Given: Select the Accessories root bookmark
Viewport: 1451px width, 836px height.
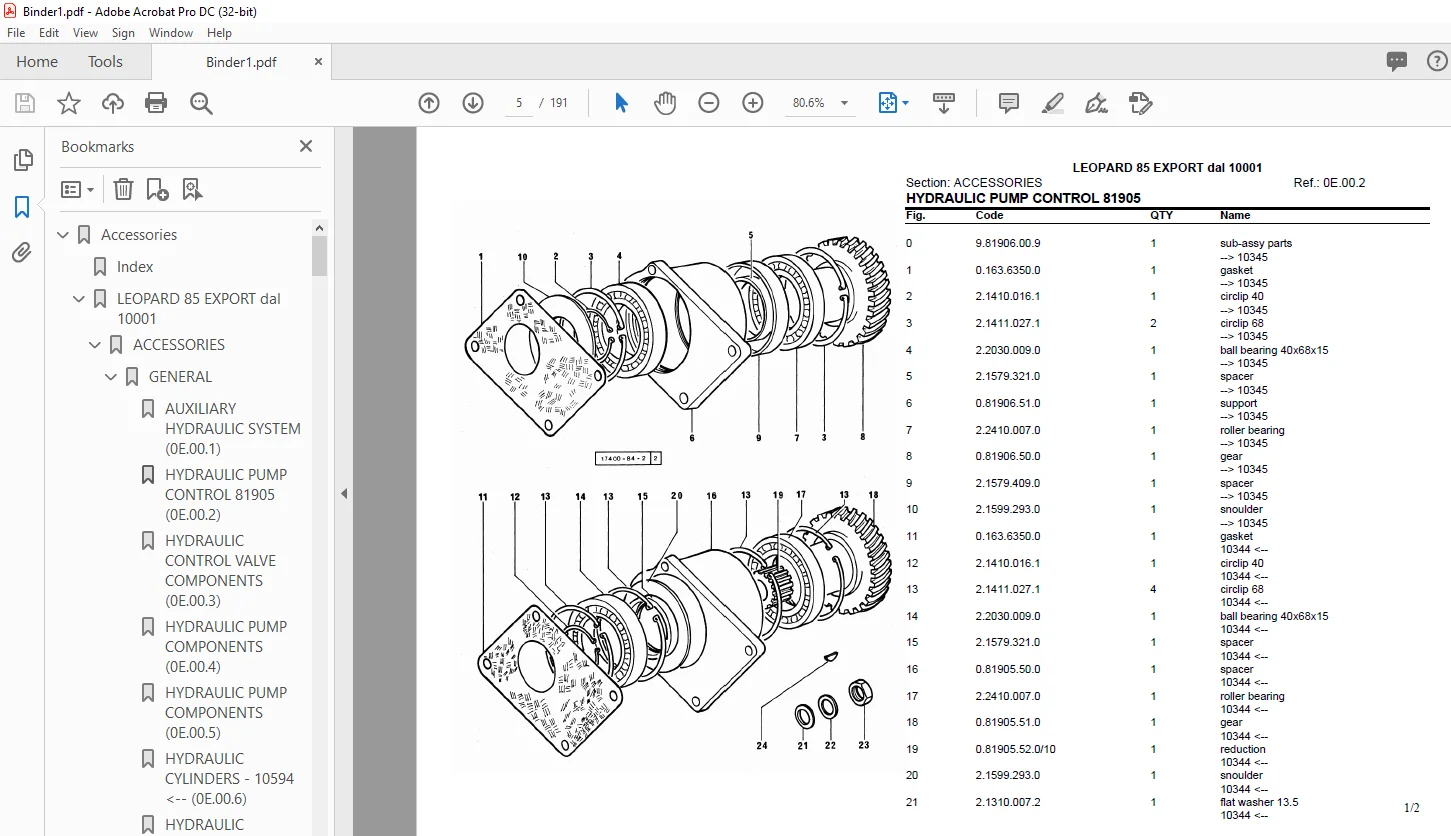Looking at the screenshot, I should 139,235.
